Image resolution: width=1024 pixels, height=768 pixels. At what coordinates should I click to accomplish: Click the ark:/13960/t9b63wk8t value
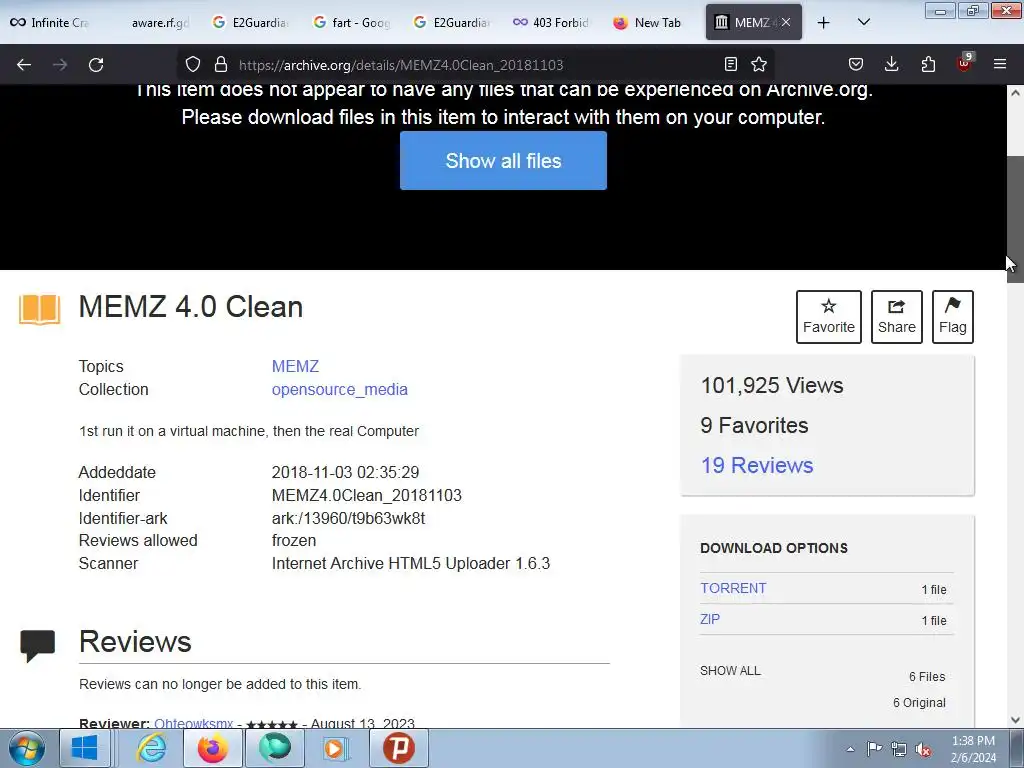pyautogui.click(x=348, y=518)
